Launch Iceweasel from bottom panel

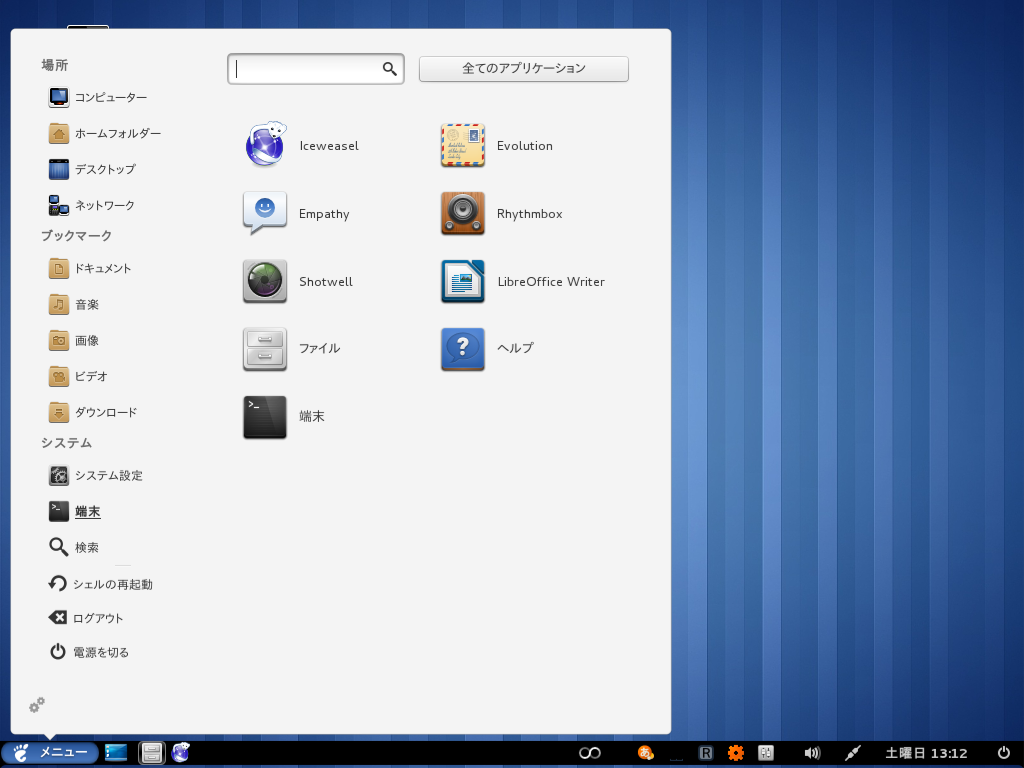181,753
